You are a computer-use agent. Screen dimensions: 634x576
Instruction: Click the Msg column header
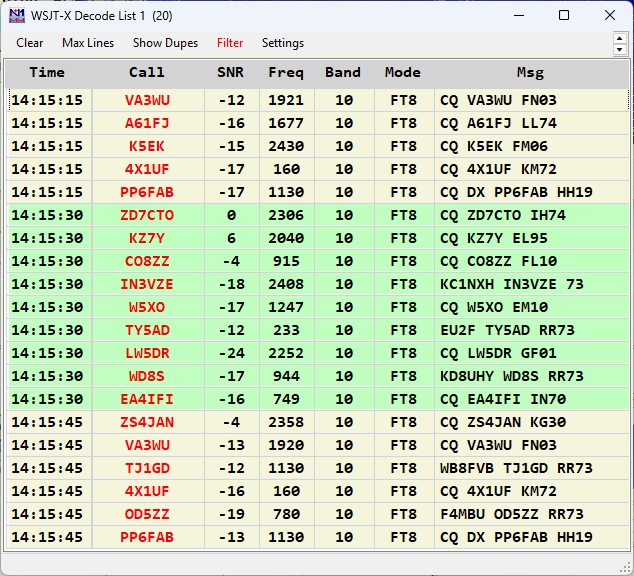[x=530, y=73]
